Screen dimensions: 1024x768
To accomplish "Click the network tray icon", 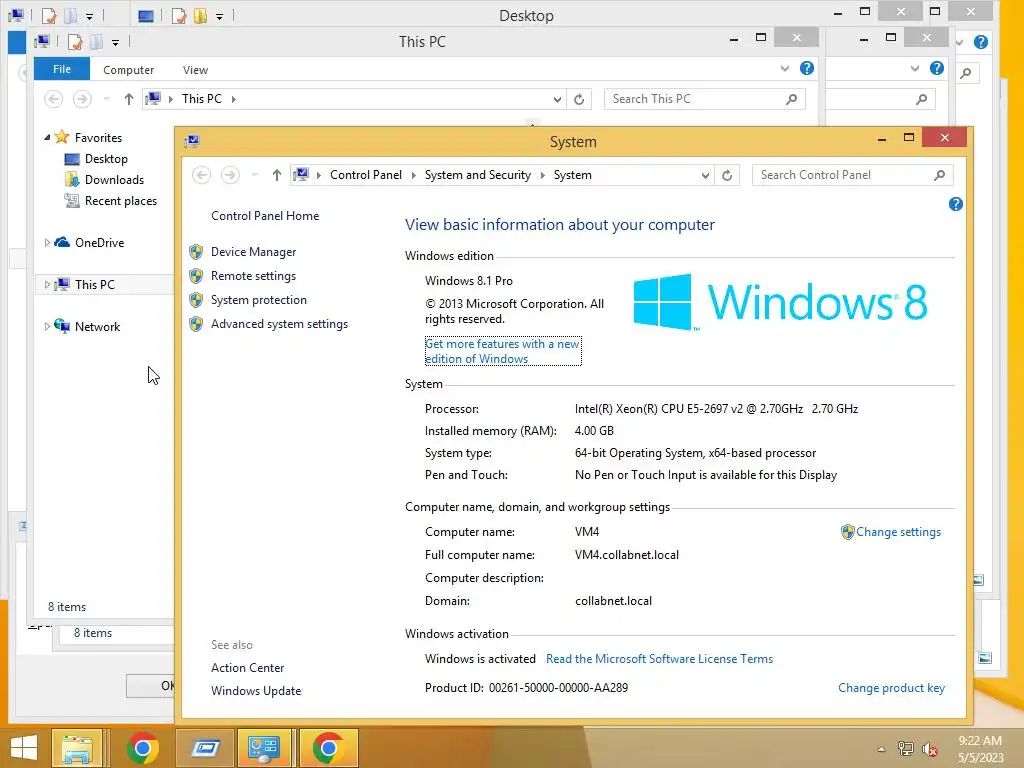I will (906, 749).
